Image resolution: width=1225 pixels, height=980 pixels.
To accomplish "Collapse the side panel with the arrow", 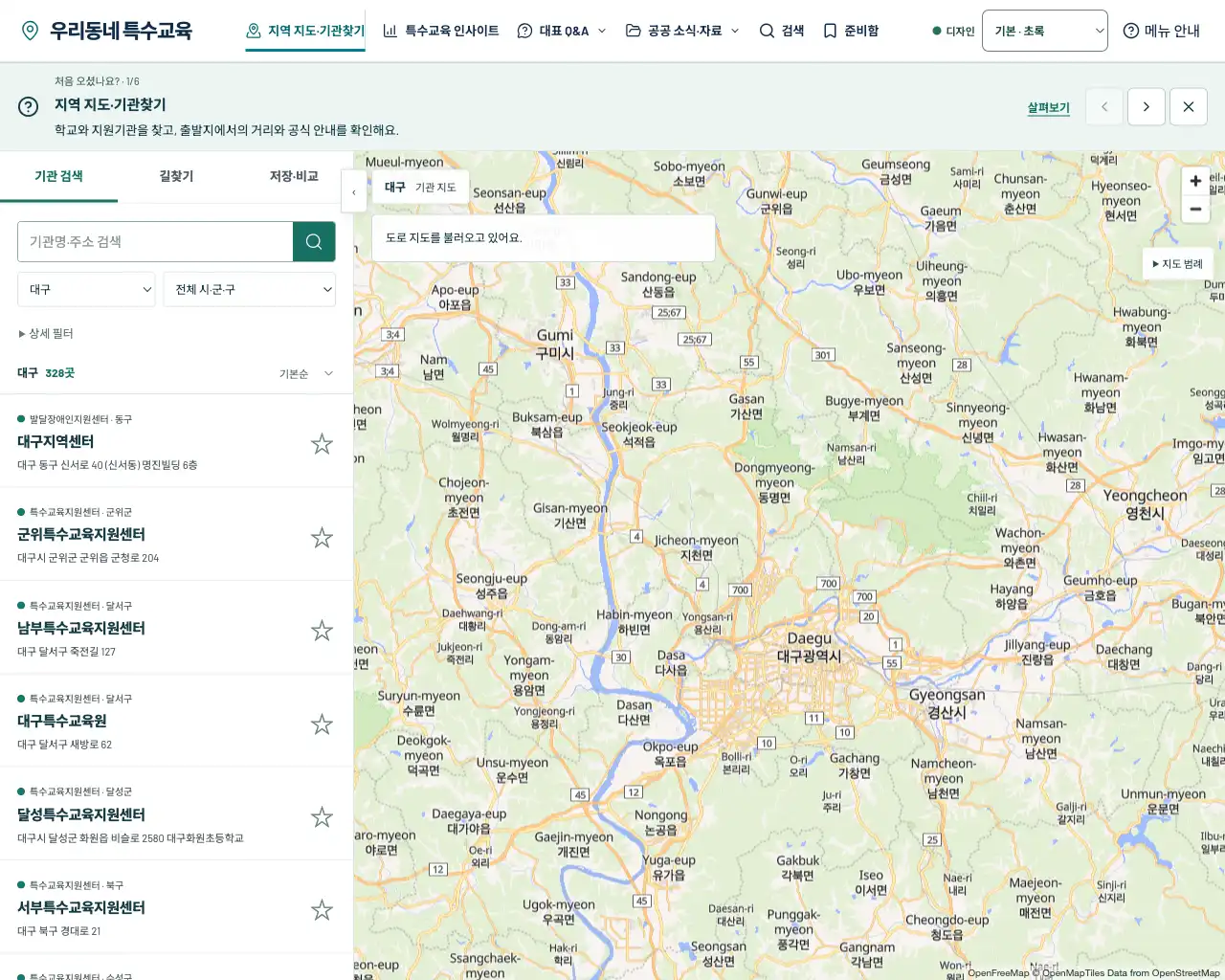I will [354, 192].
